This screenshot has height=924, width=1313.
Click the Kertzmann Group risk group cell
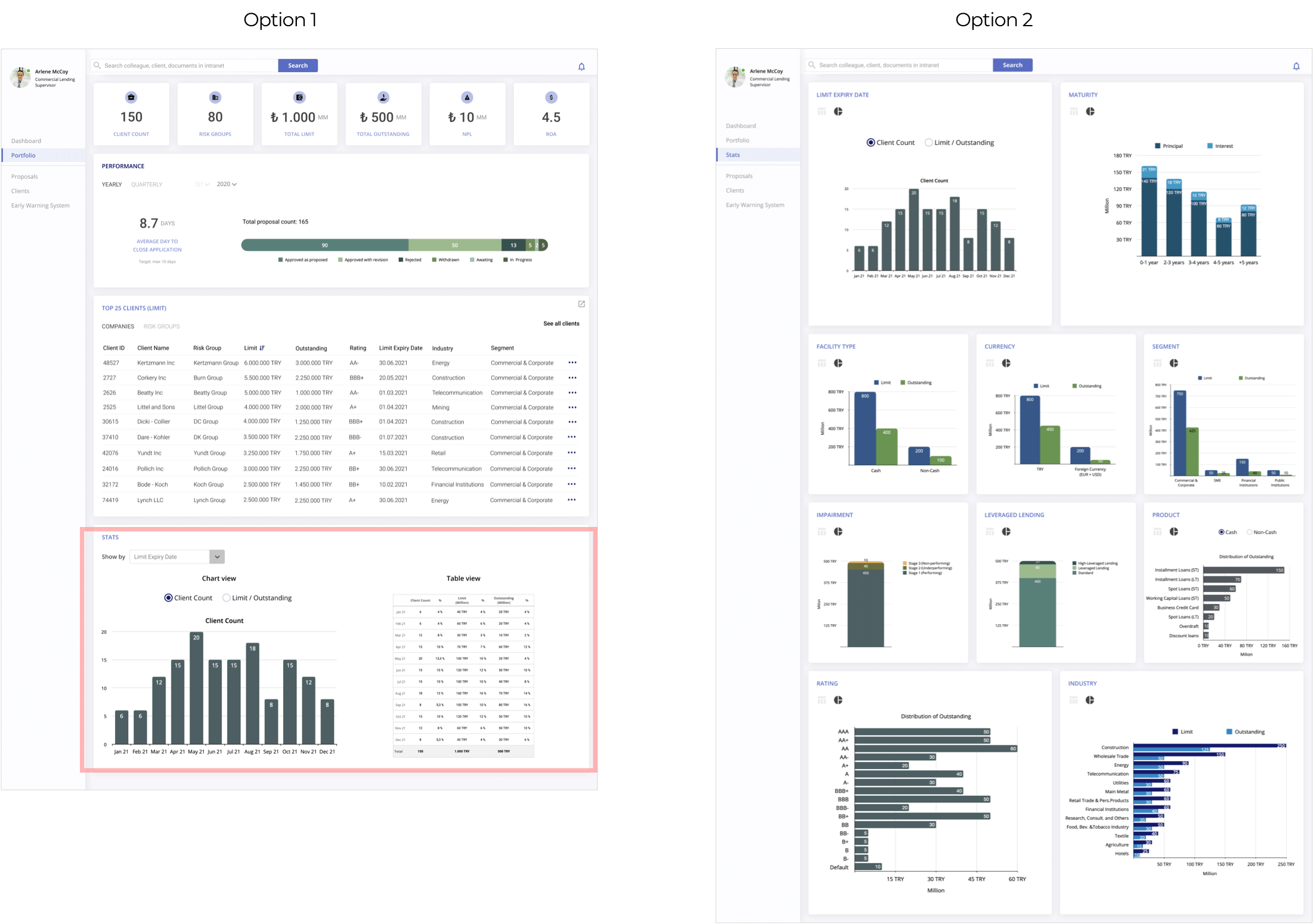coord(216,363)
